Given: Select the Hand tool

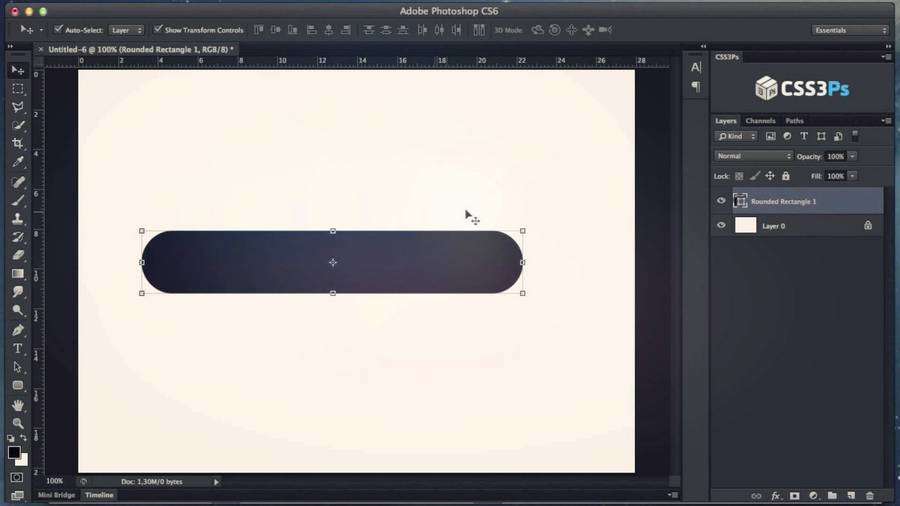Looking at the screenshot, I should coord(18,405).
